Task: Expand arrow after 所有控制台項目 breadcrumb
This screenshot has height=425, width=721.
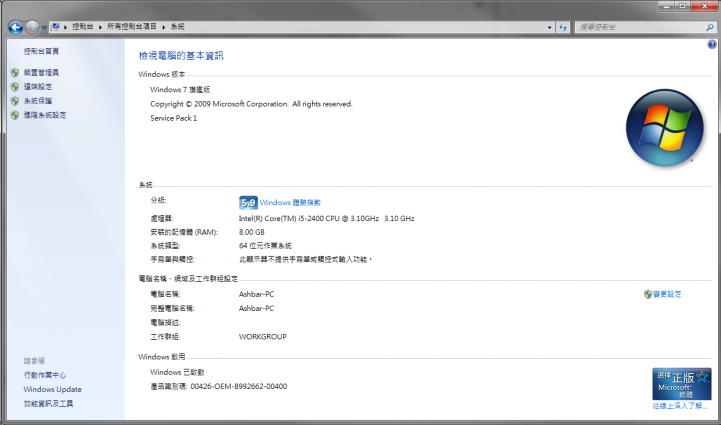Action: 164,27
